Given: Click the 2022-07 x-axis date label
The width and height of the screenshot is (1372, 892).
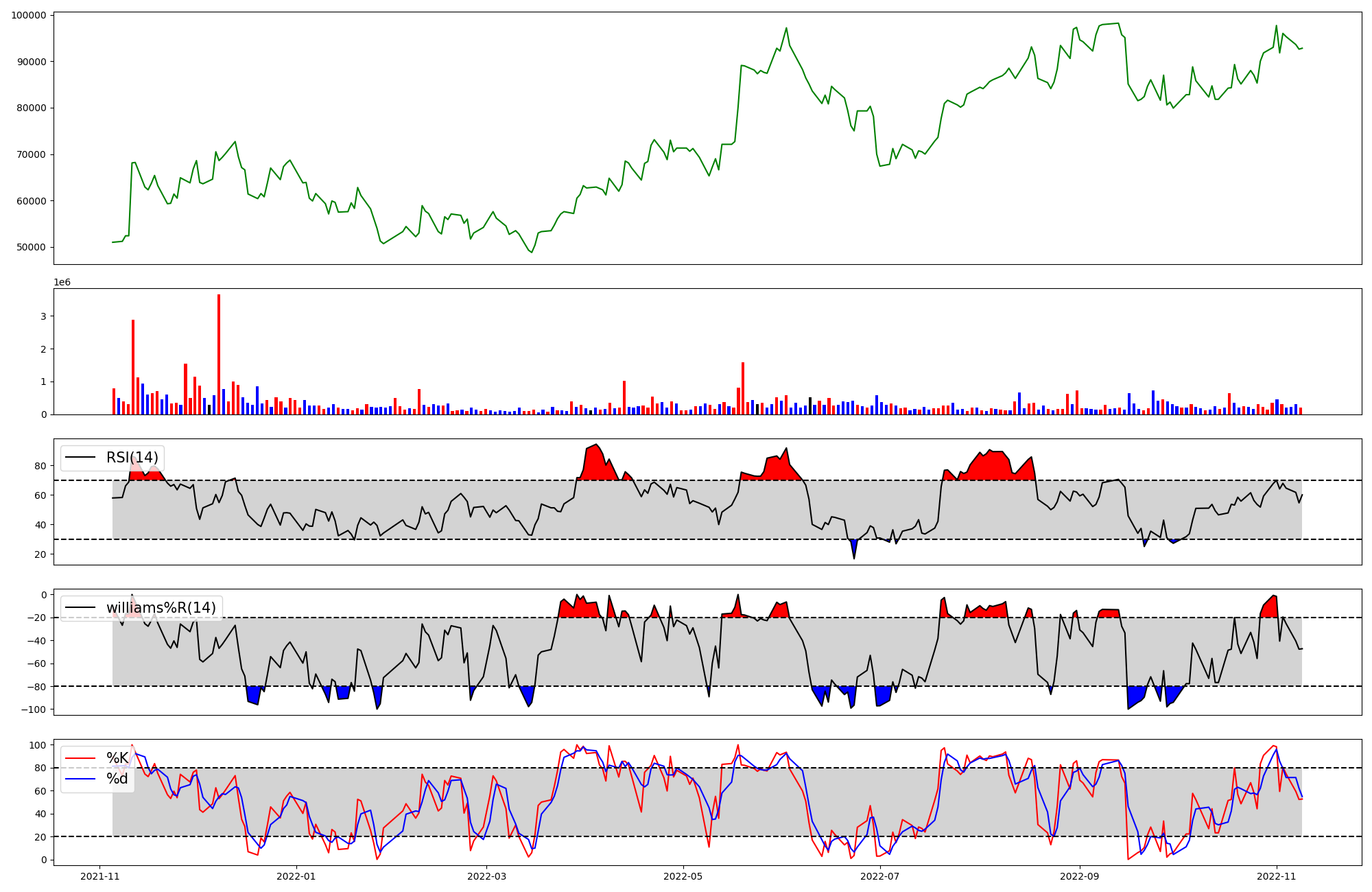Looking at the screenshot, I should click(879, 876).
